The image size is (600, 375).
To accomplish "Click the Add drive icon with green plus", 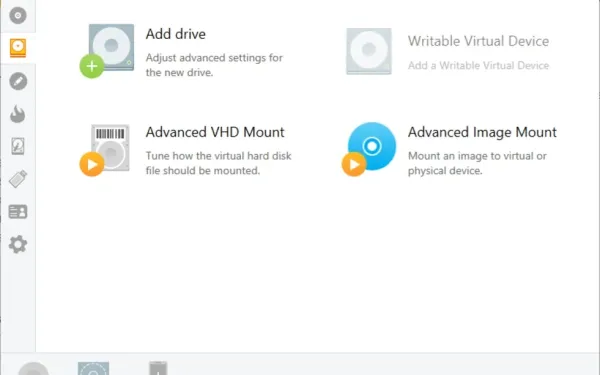I will tap(107, 51).
